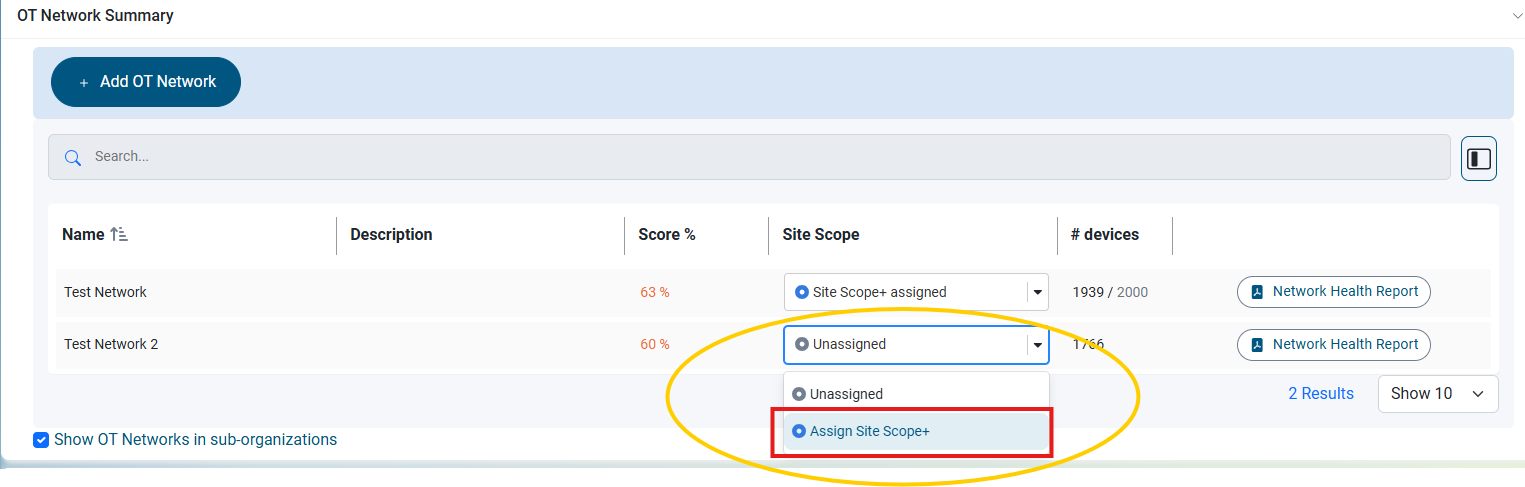
Task: Choose Unassigned option in dropdown list
Action: pyautogui.click(x=916, y=394)
